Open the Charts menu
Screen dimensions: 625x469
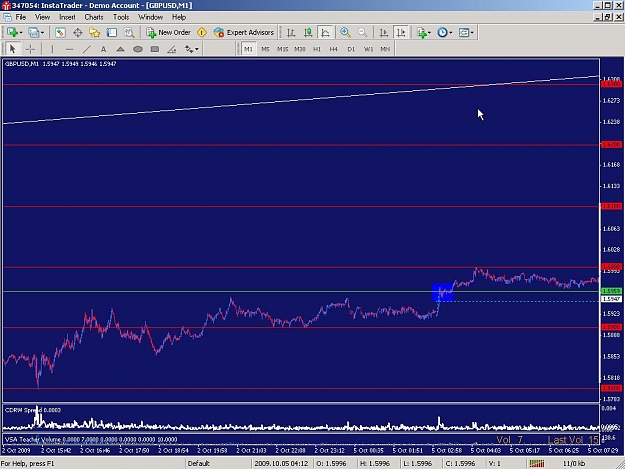tap(94, 17)
